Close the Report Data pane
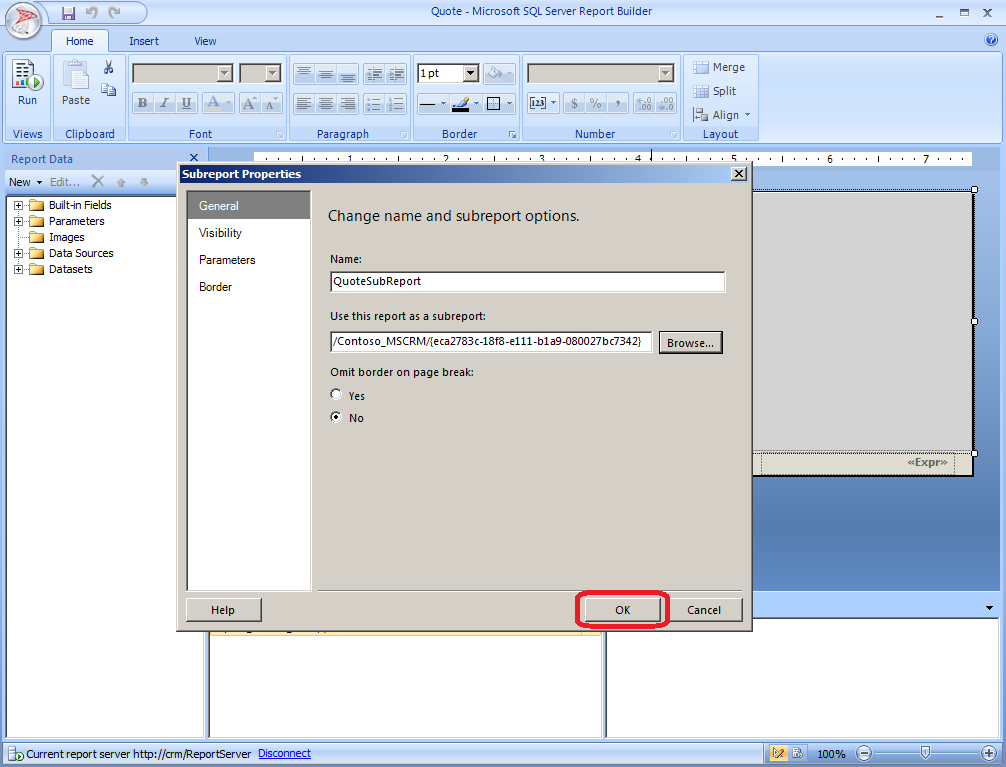The width and height of the screenshot is (1006, 767). (194, 157)
